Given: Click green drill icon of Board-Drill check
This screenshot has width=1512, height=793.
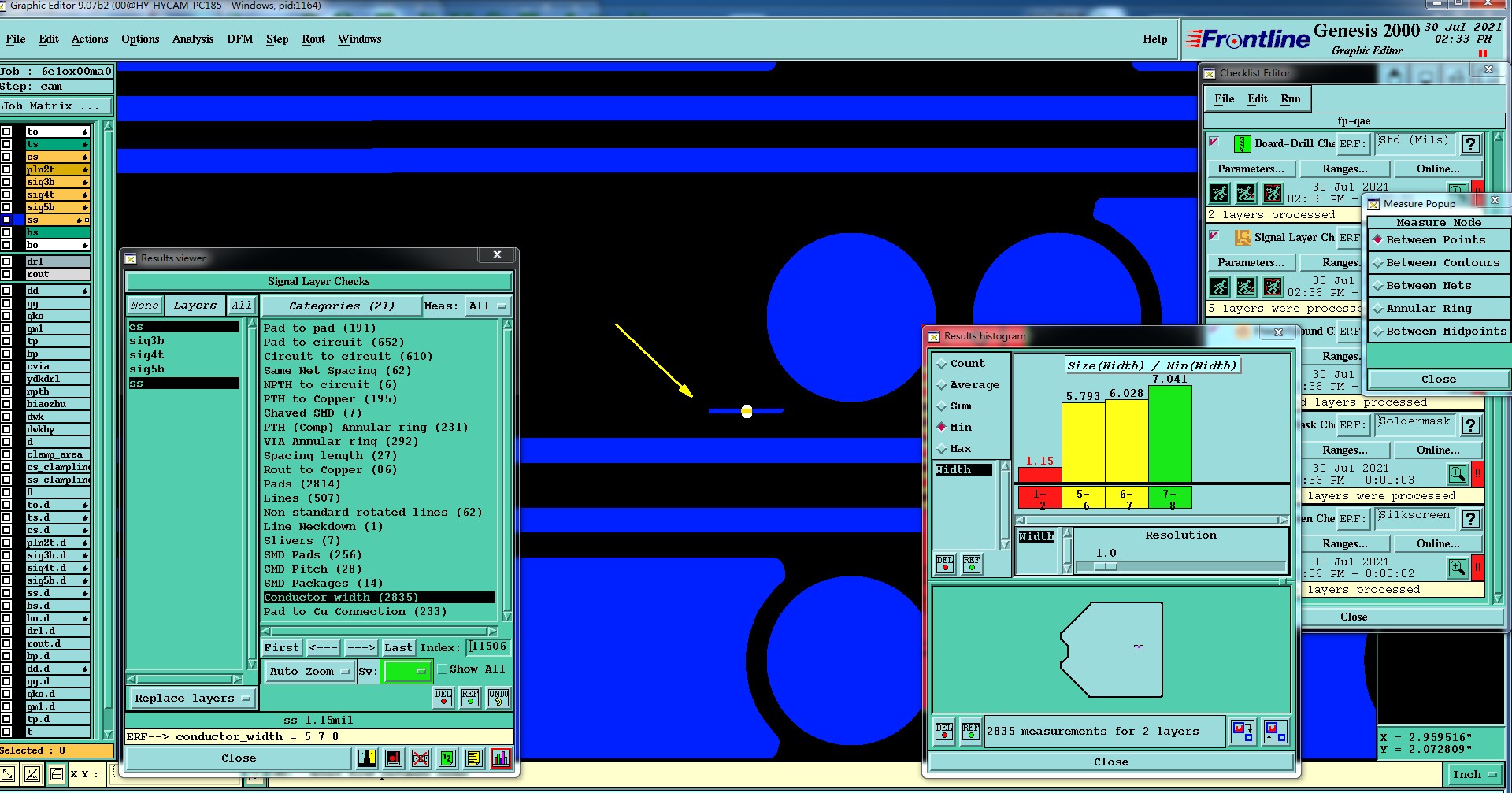Looking at the screenshot, I should click(1242, 143).
